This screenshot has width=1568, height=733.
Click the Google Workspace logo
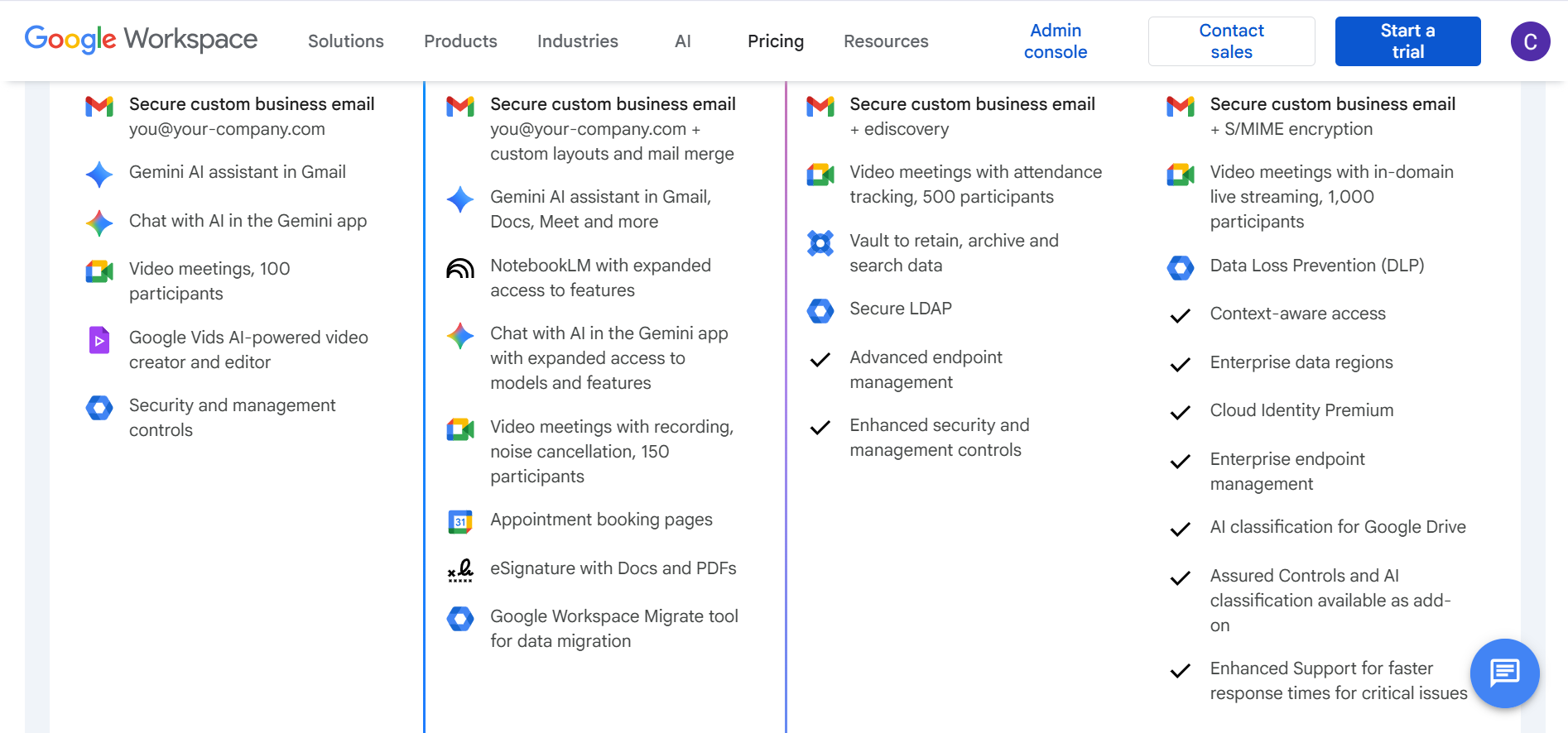[x=141, y=39]
